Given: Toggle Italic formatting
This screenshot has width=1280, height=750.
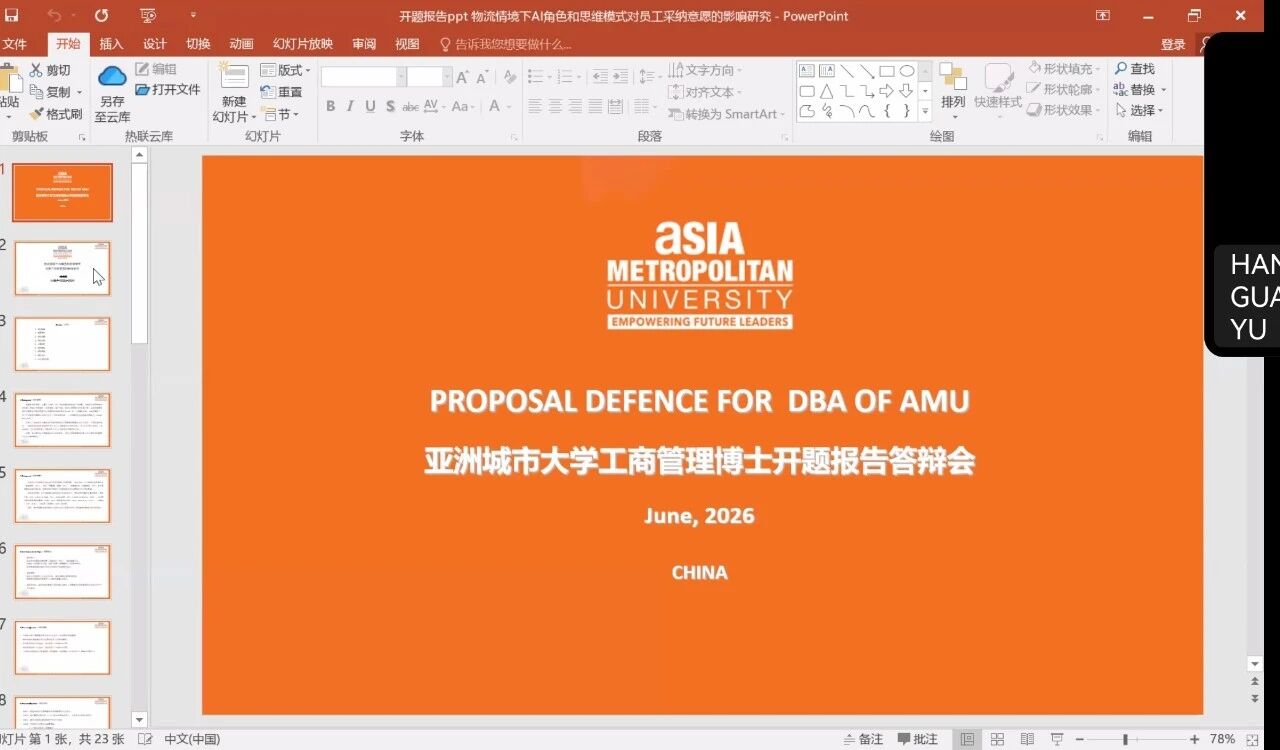Looking at the screenshot, I should (x=351, y=107).
